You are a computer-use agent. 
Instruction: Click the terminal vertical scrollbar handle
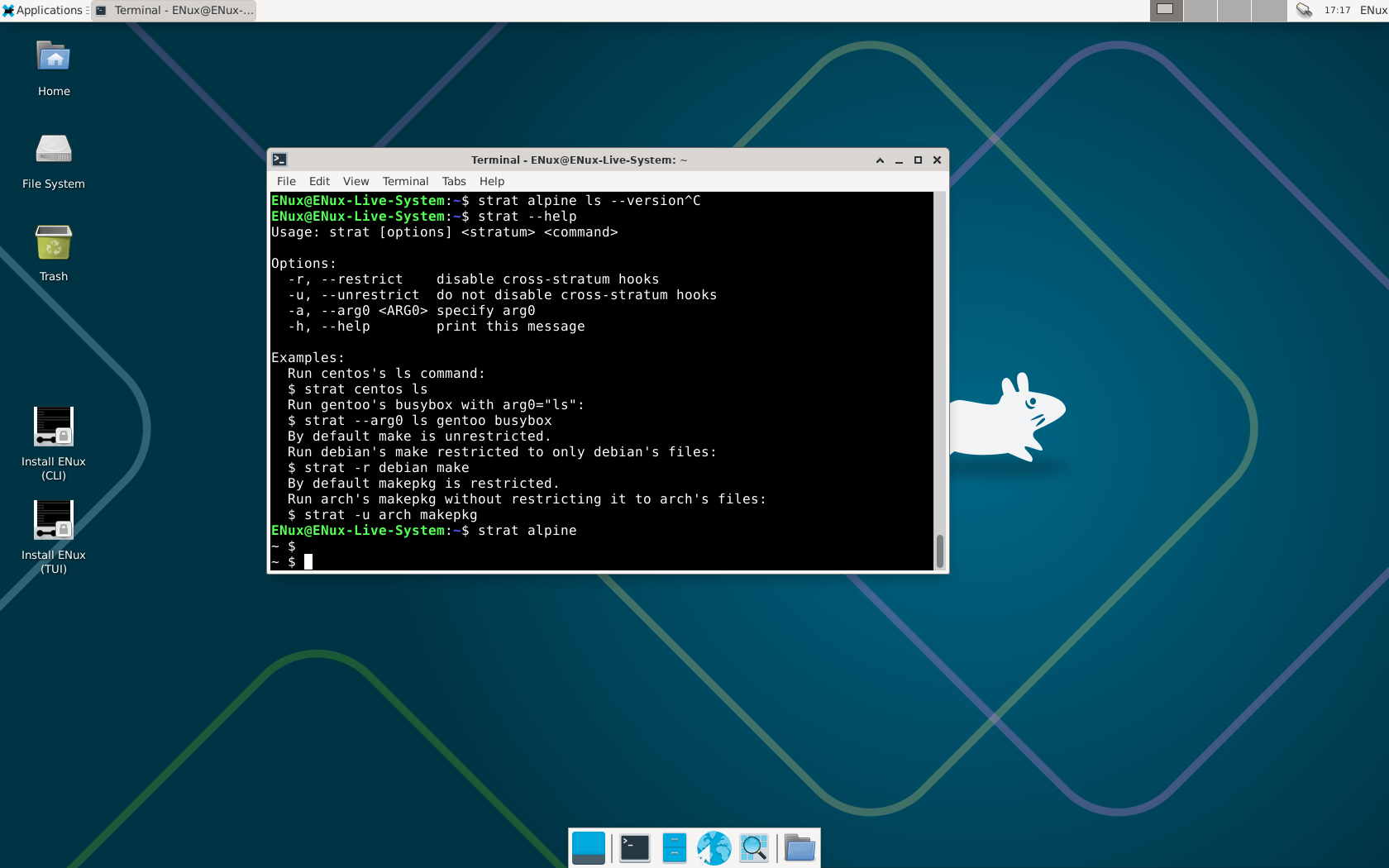tap(939, 551)
